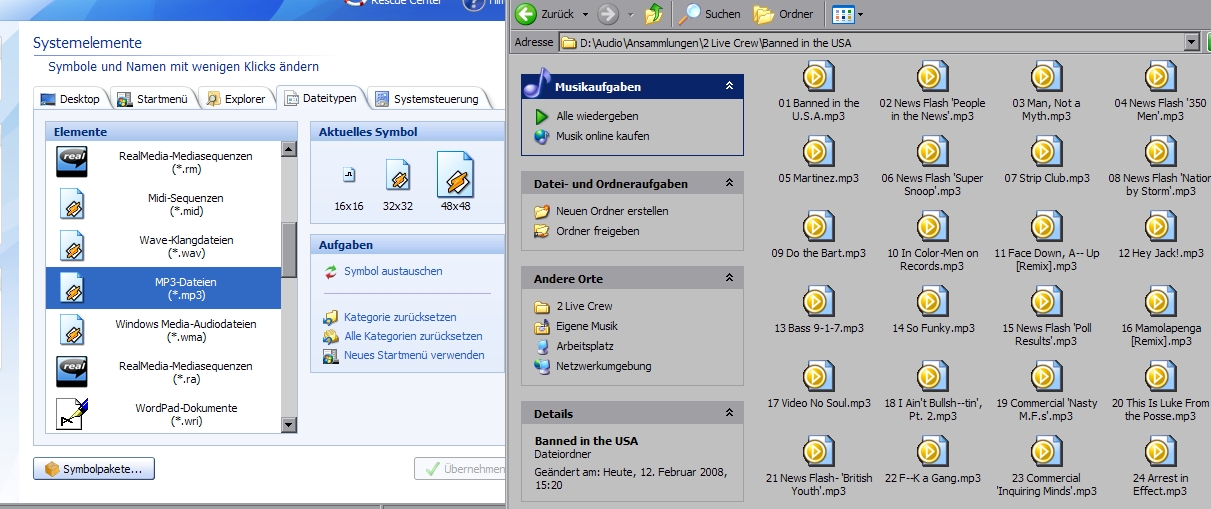Click Ordner freigeben link
Viewport: 1211px width, 509px height.
click(x=598, y=231)
